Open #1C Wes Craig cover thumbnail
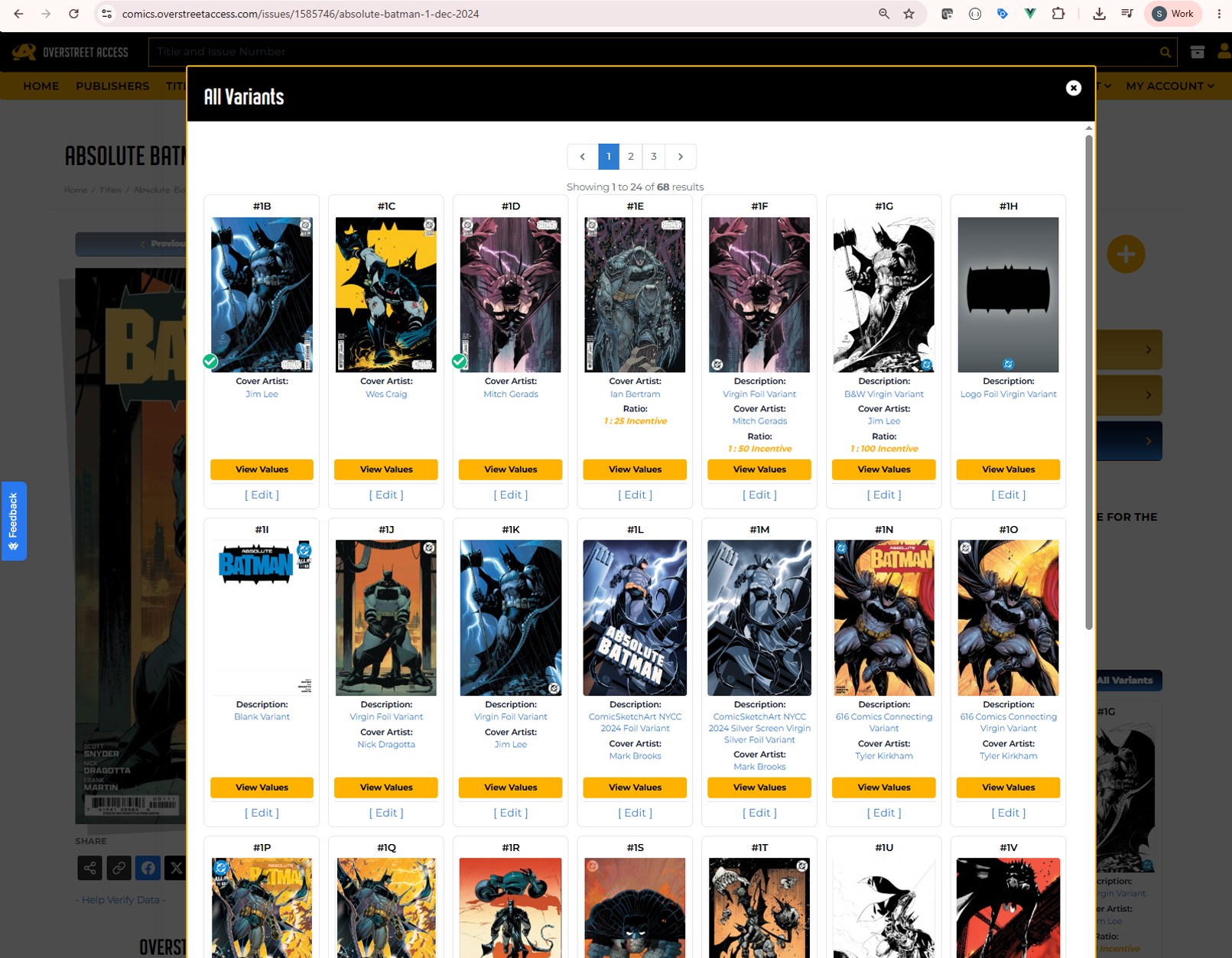Viewport: 1232px width, 958px height. click(x=386, y=294)
